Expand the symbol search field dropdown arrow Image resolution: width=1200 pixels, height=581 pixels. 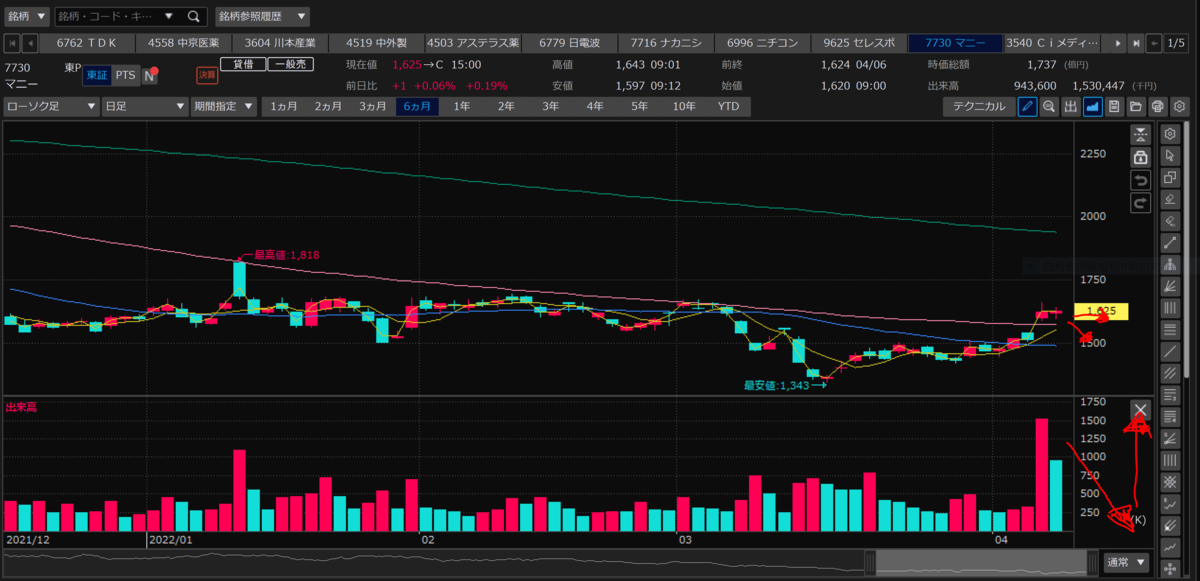(169, 17)
